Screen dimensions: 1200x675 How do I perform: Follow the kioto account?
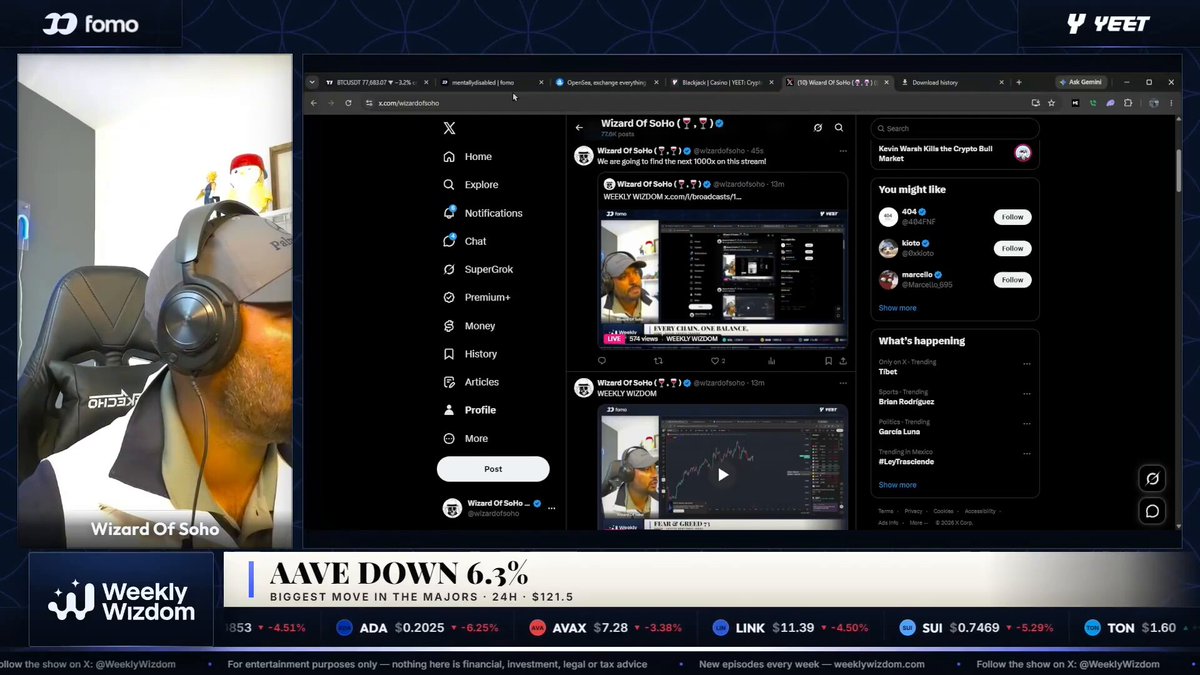tap(1013, 248)
